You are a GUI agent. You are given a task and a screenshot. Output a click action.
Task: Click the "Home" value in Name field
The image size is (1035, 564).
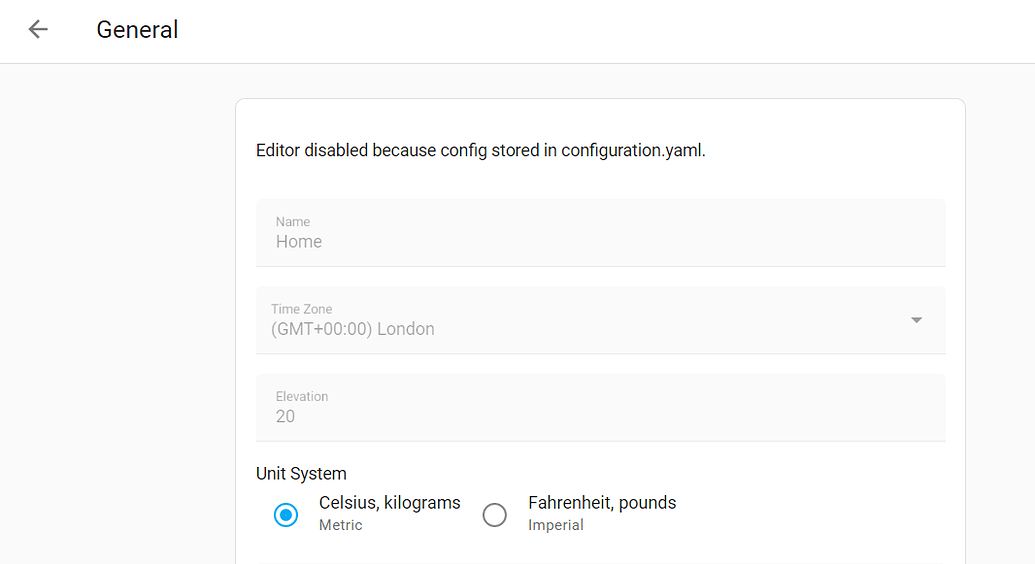[x=299, y=242]
